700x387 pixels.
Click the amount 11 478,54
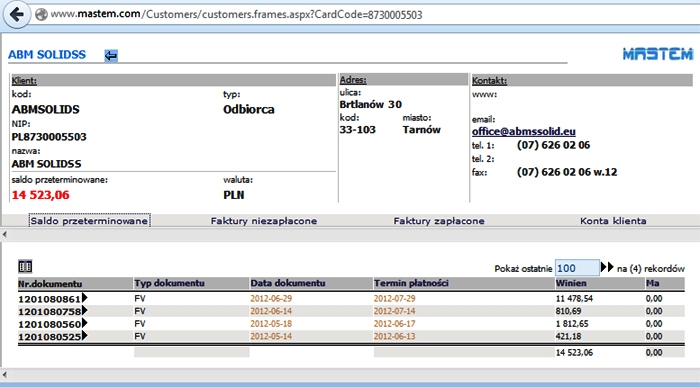(574, 298)
